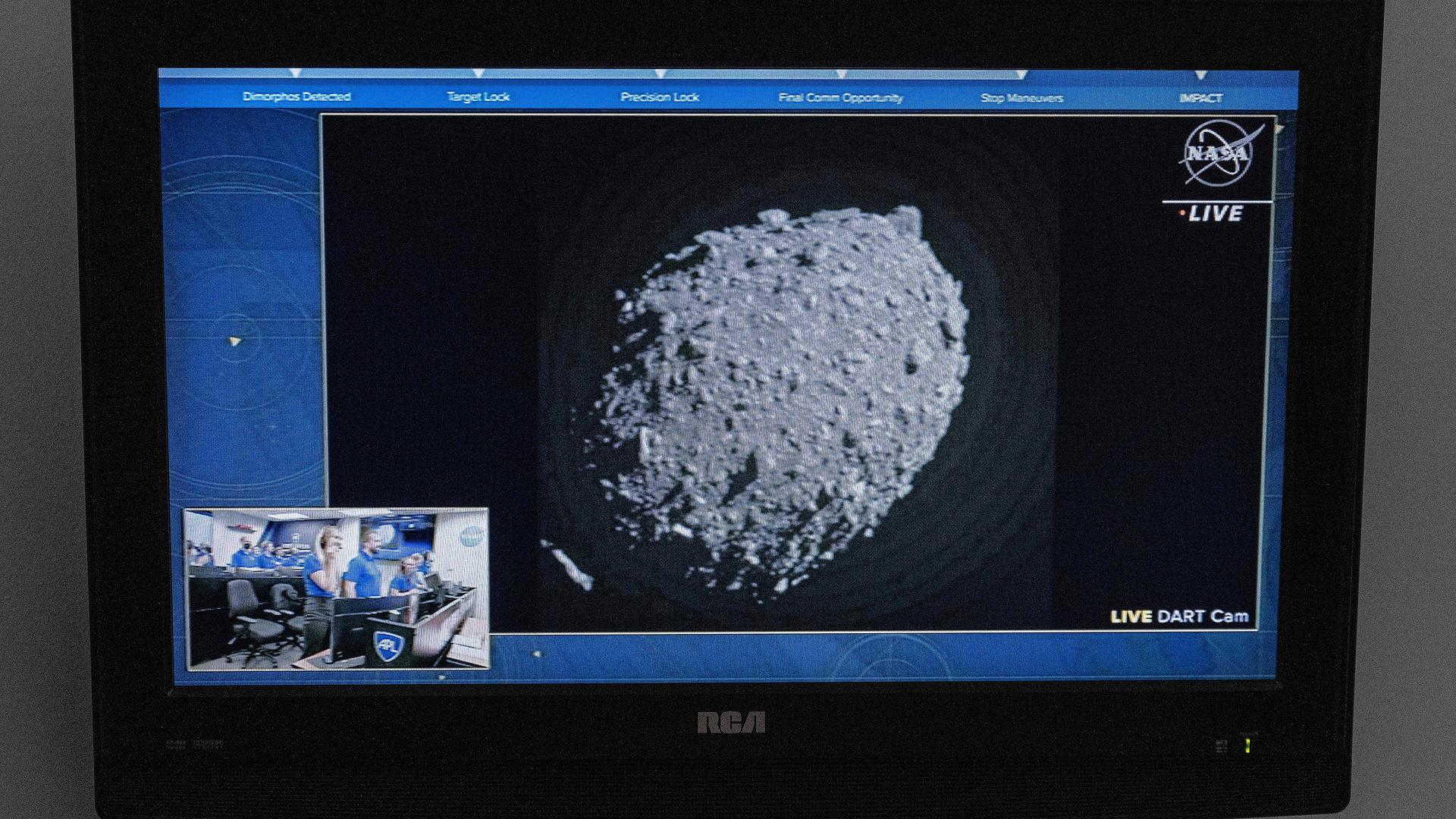Click the Final Comm Opportunity label
The image size is (1456, 819).
[x=840, y=98]
